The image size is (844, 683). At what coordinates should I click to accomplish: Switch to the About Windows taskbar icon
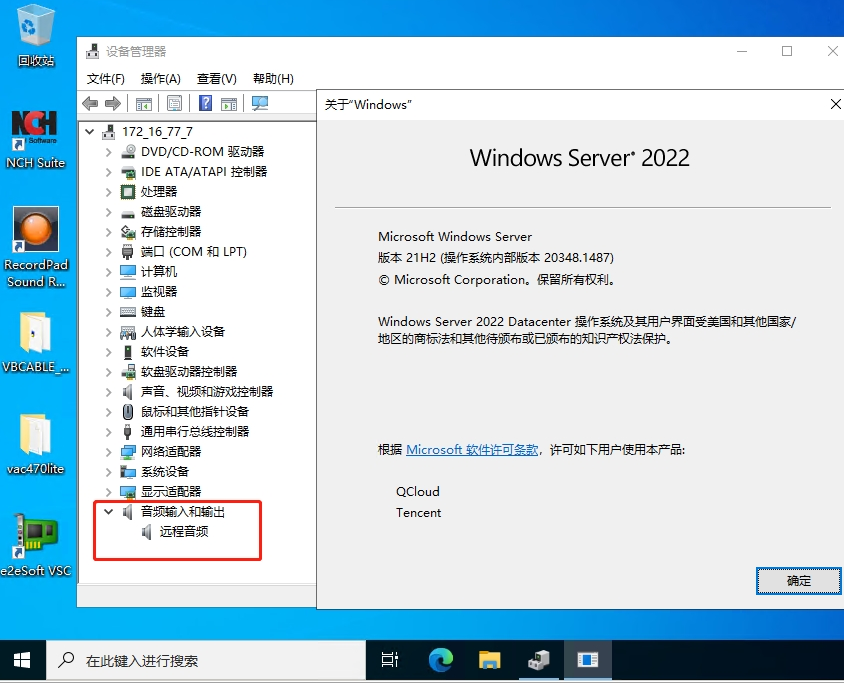(587, 660)
